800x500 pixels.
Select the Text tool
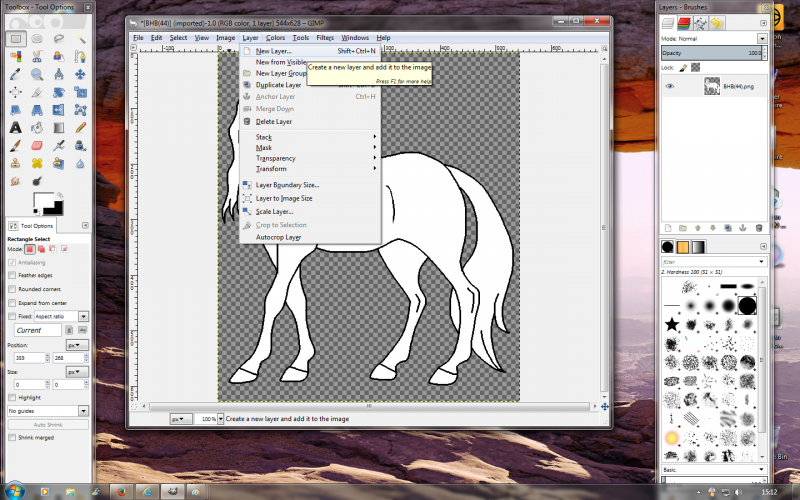tap(16, 128)
